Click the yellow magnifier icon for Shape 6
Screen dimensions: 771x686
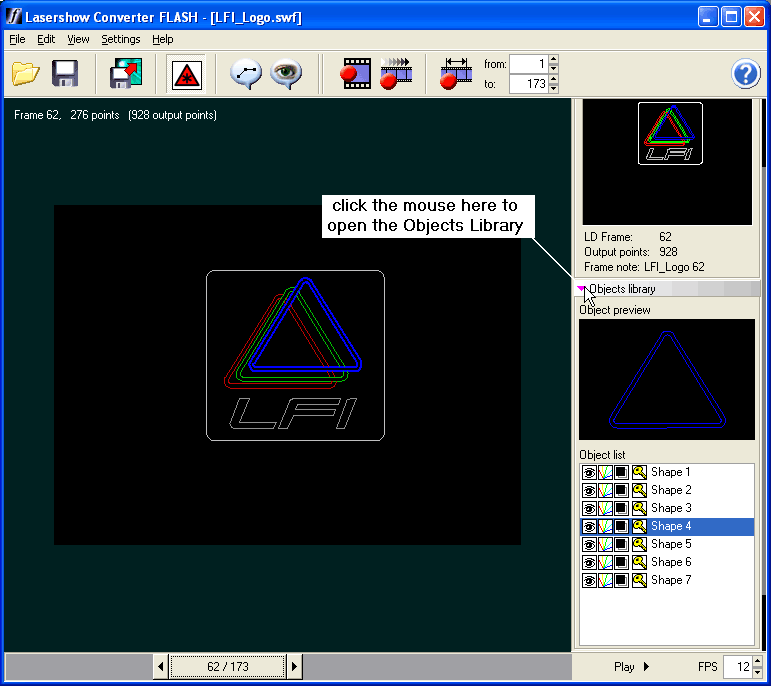(639, 562)
